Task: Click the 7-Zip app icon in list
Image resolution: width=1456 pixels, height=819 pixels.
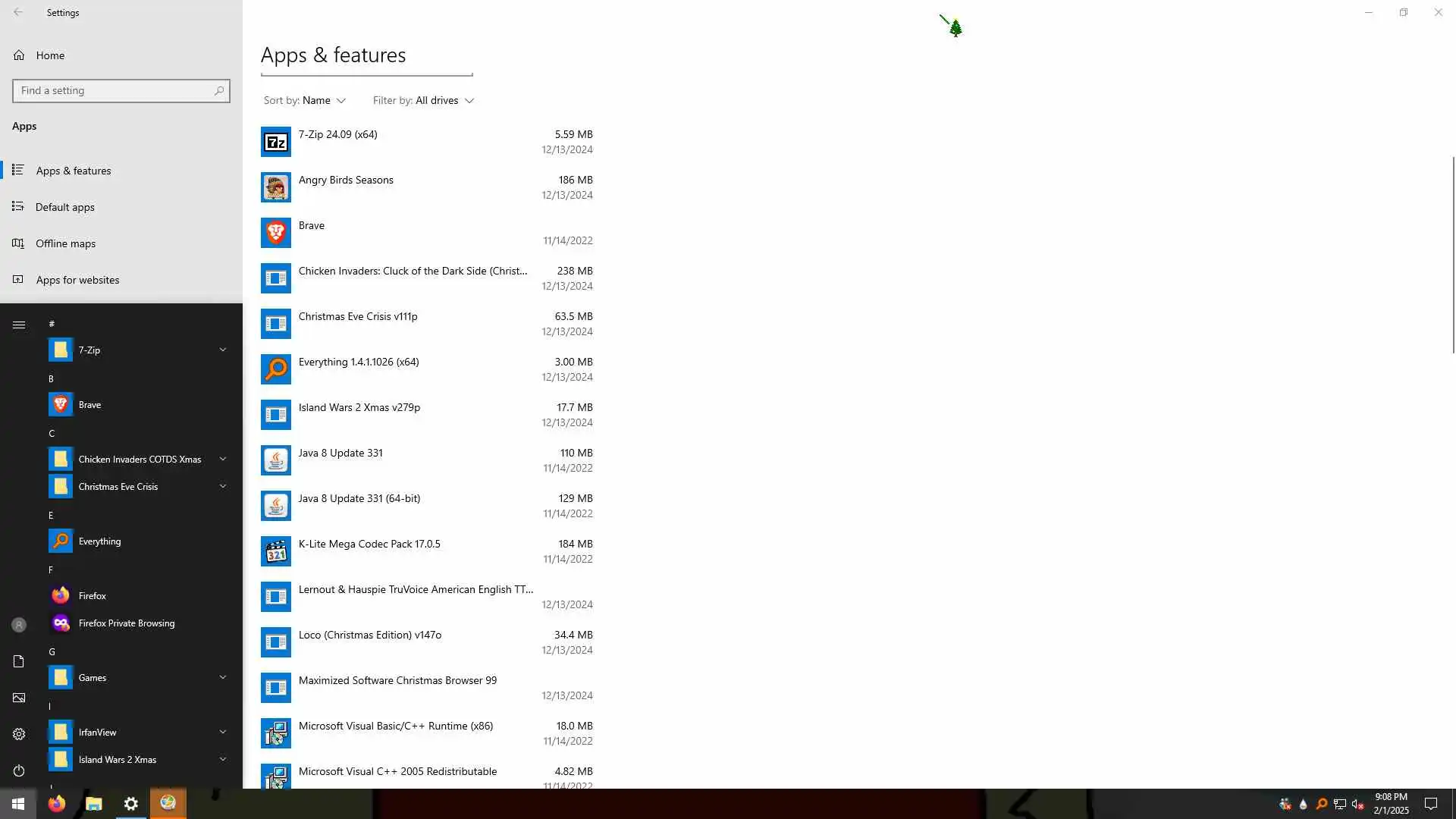Action: [x=275, y=142]
